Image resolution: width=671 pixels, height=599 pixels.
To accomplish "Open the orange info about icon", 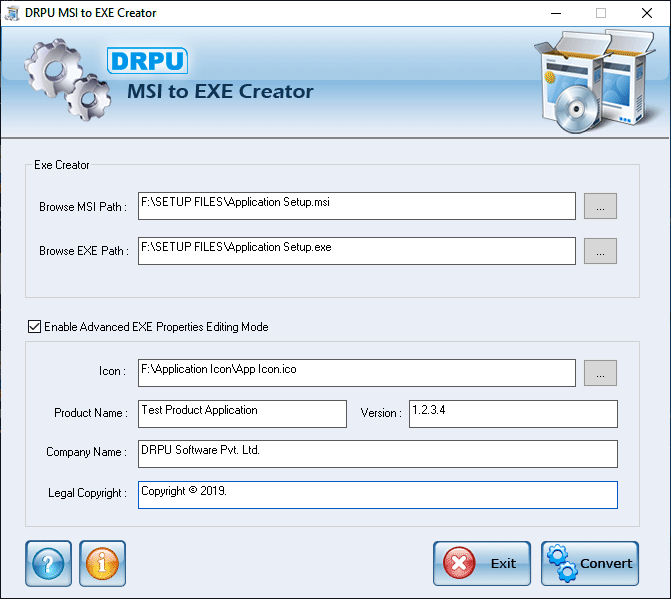I will pyautogui.click(x=102, y=563).
